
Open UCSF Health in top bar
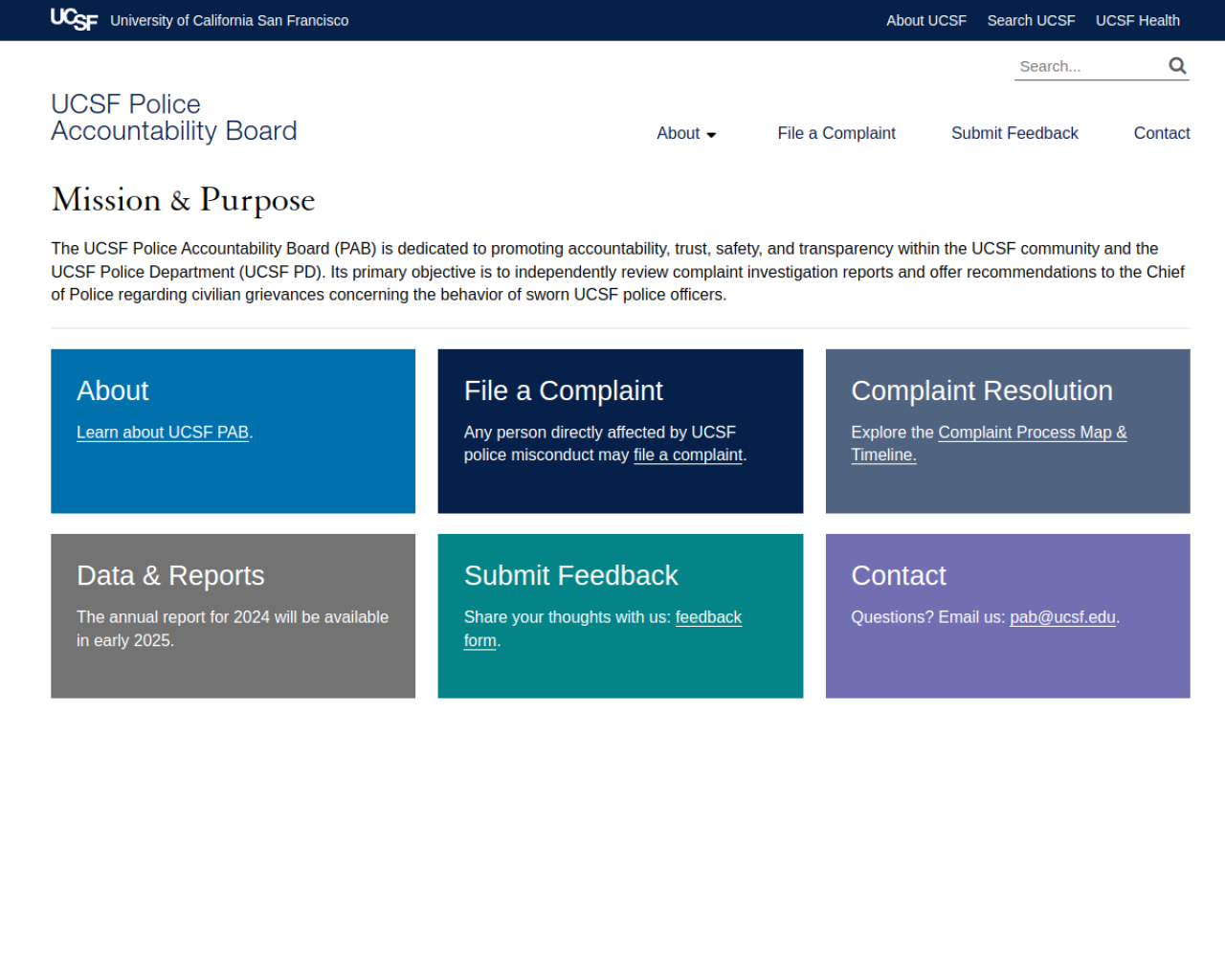[1137, 20]
